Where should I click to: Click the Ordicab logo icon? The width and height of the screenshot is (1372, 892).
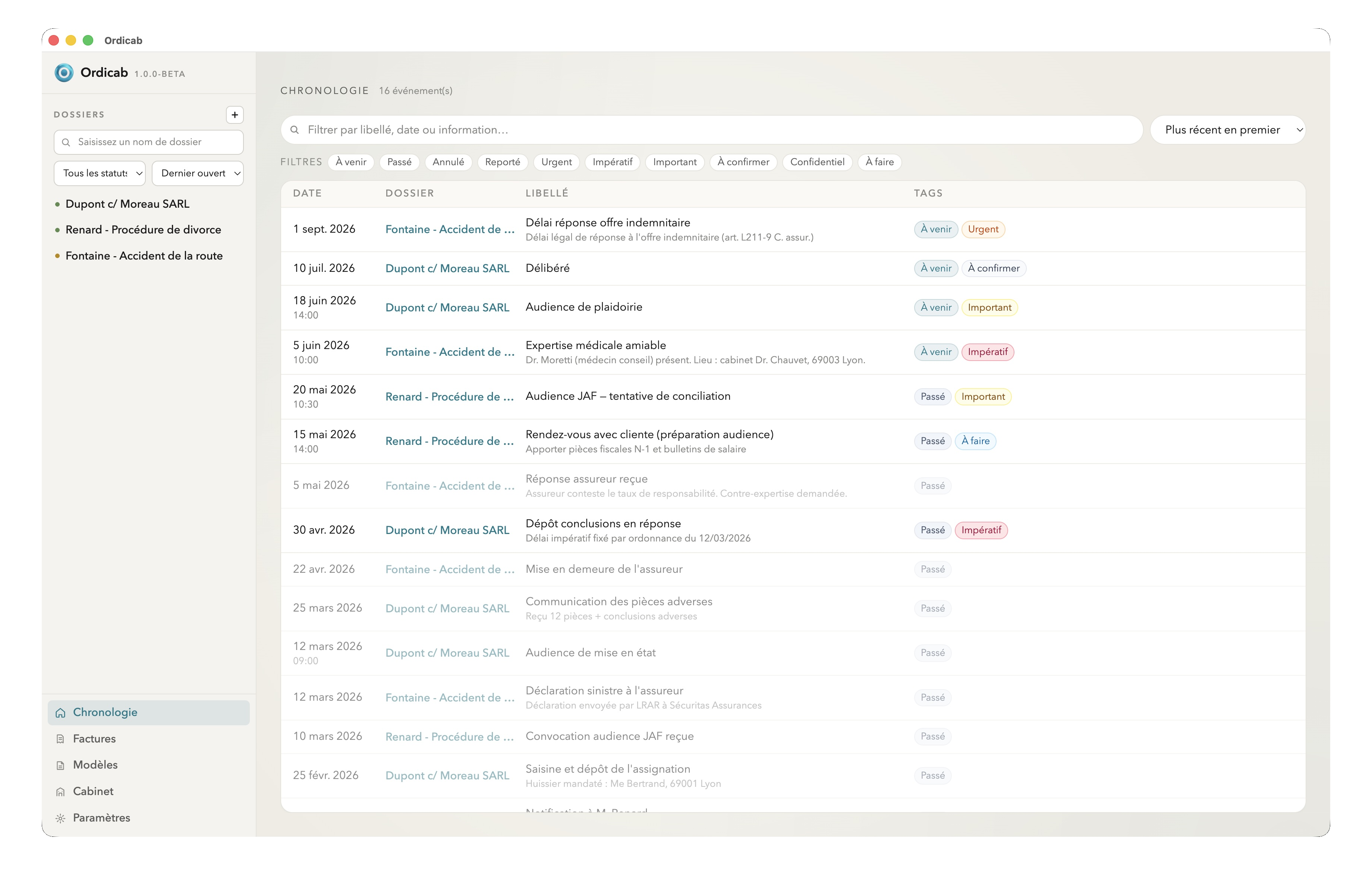64,73
